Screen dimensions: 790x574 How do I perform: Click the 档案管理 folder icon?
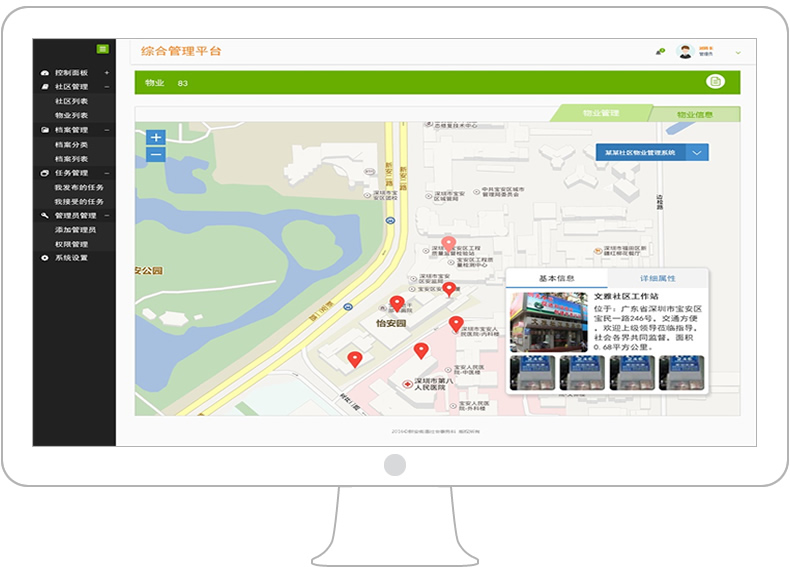pyautogui.click(x=44, y=130)
